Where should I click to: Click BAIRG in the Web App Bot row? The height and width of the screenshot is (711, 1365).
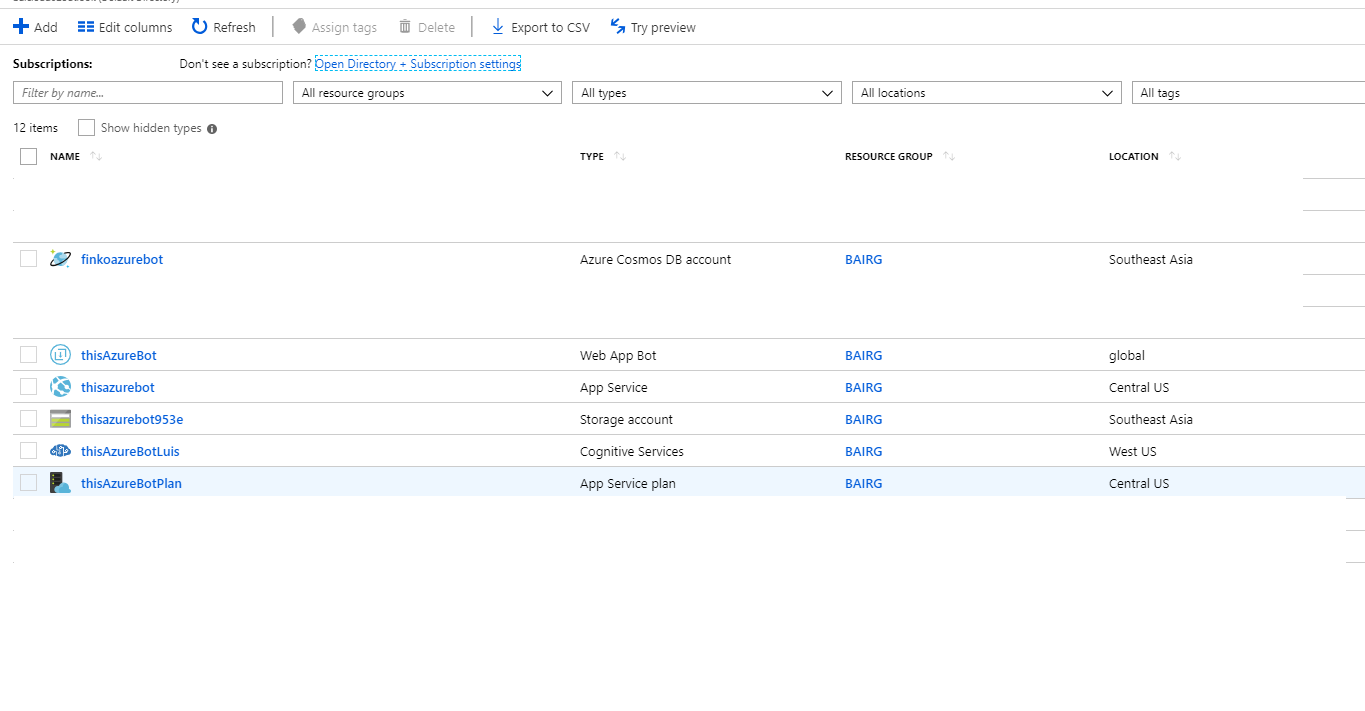pos(864,355)
